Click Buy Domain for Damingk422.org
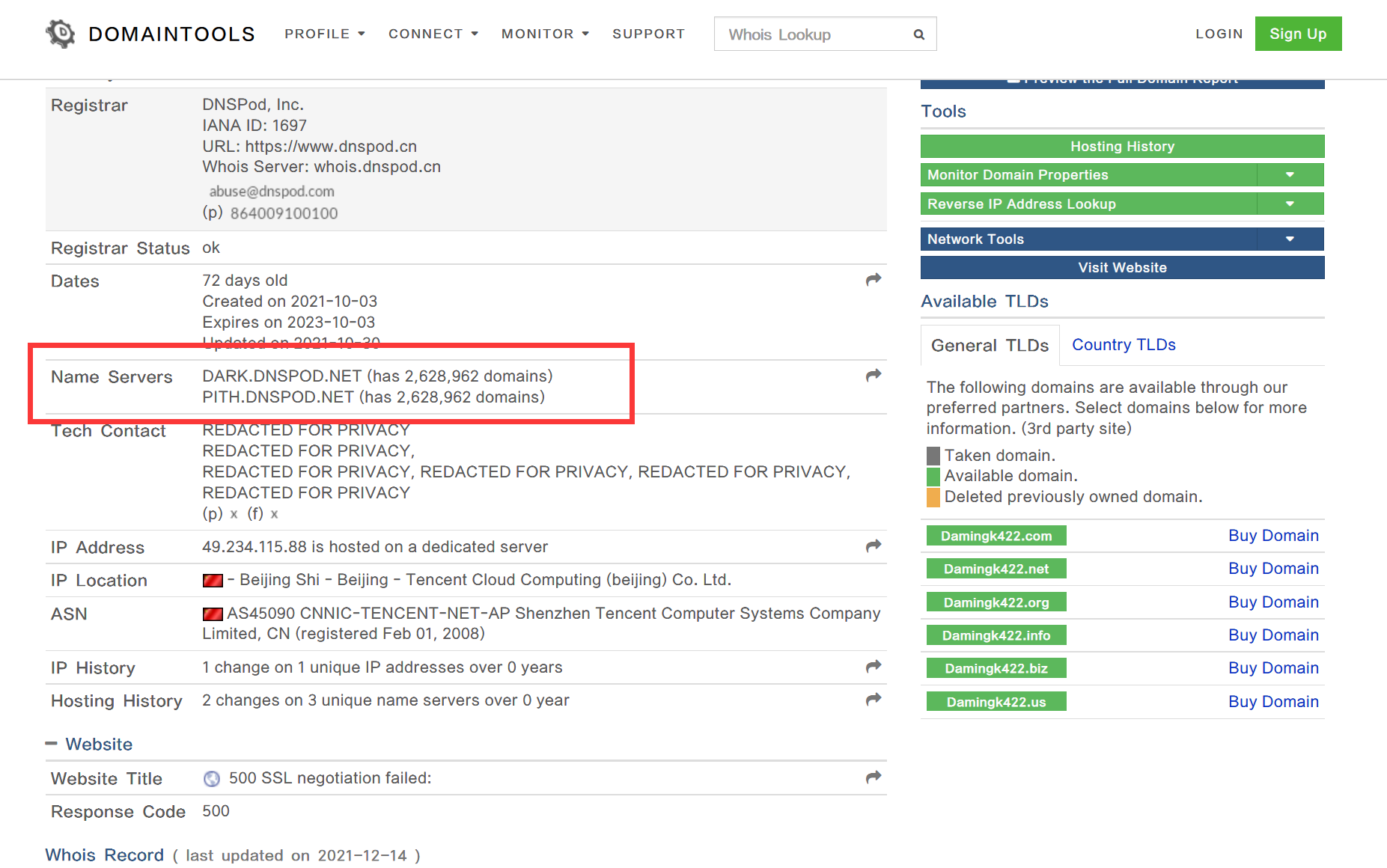This screenshot has width=1387, height=868. point(1273,602)
